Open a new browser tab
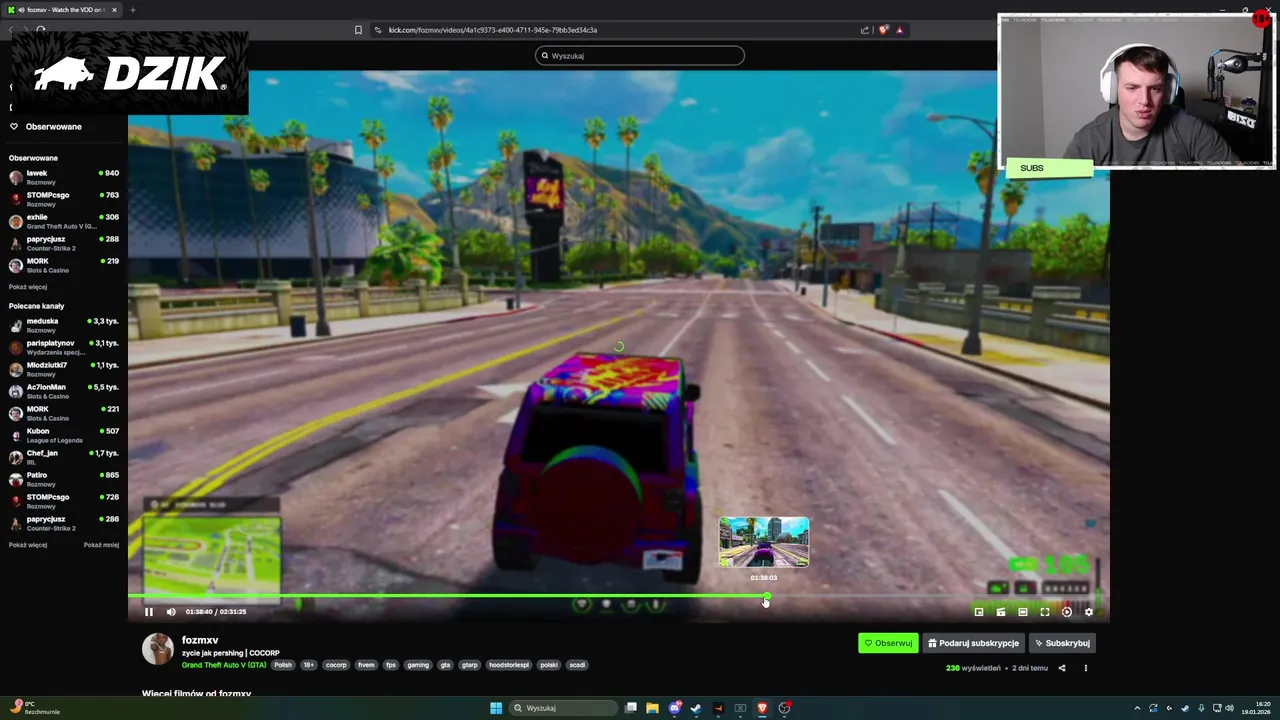Viewport: 1280px width, 720px height. (132, 10)
